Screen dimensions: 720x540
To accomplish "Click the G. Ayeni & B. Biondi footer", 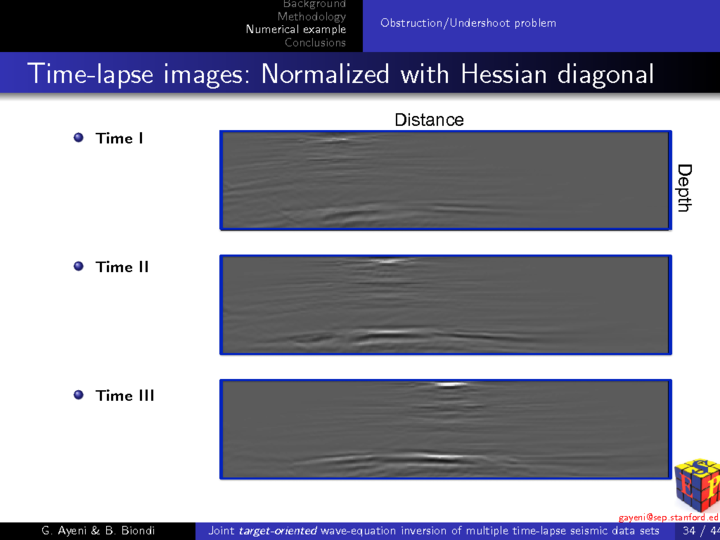I will pyautogui.click(x=96, y=531).
